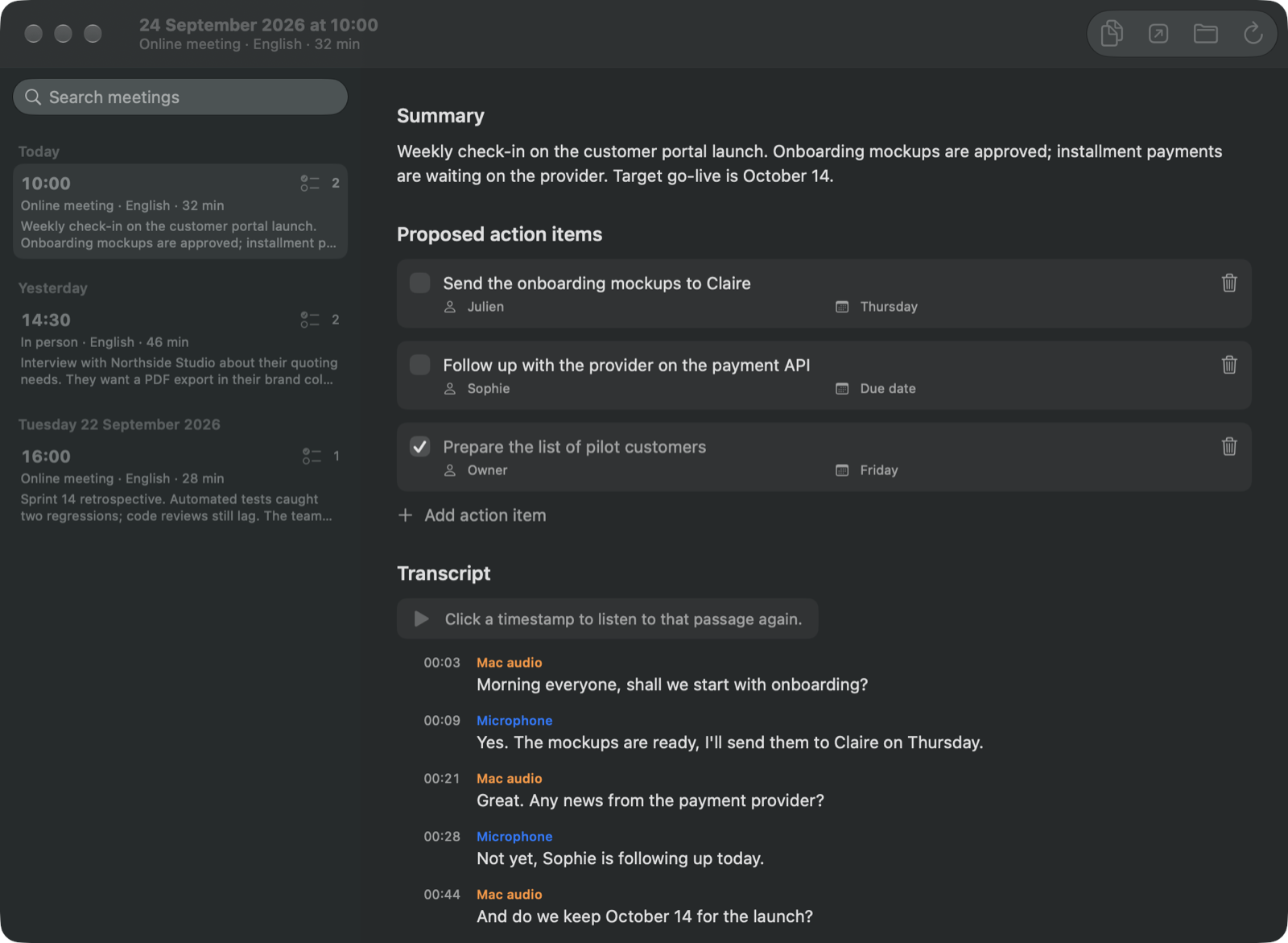Copy the meeting notes using the toolbar copy icon
The height and width of the screenshot is (943, 1288).
tap(1112, 33)
